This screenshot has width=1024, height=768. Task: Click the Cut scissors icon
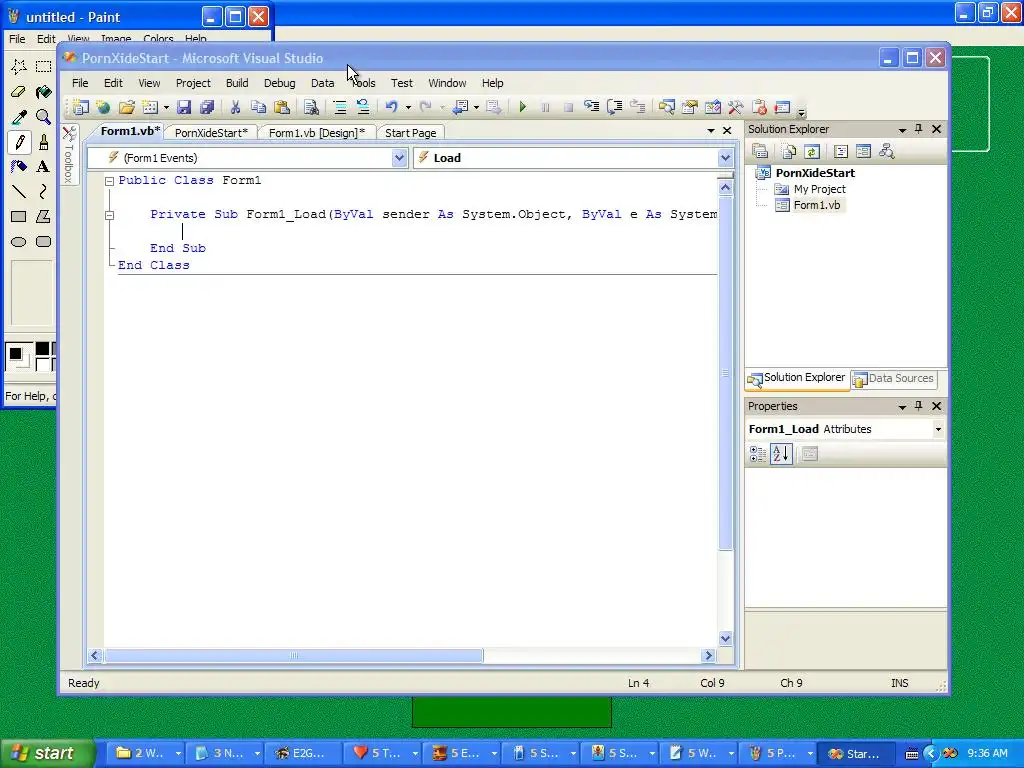click(x=235, y=107)
